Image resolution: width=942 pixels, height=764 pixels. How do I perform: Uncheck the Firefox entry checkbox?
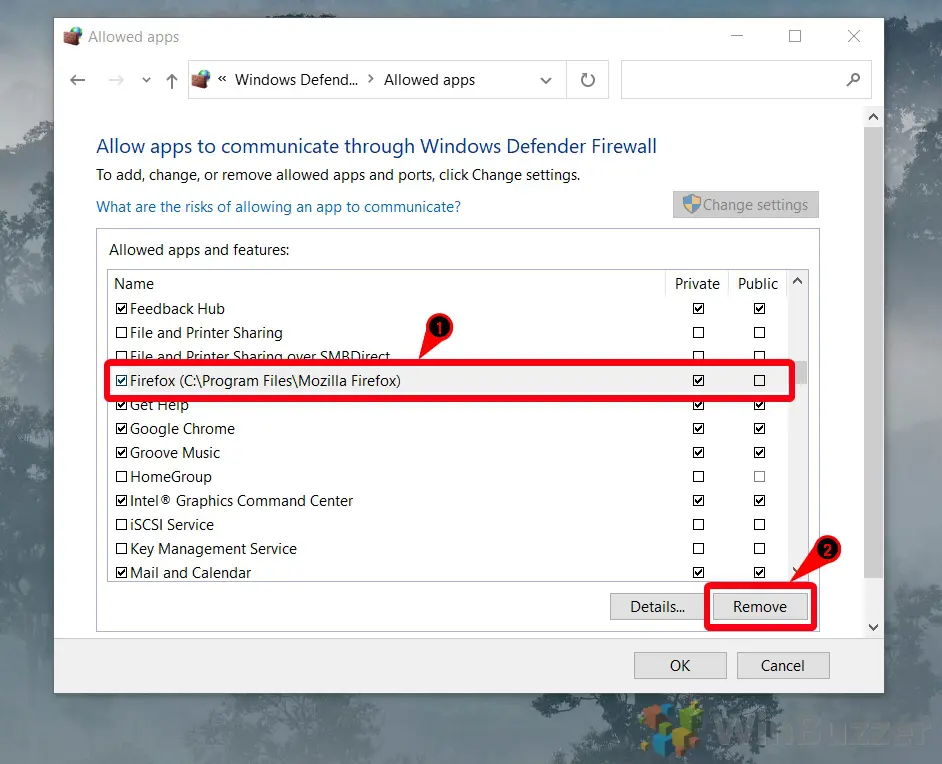tap(121, 381)
